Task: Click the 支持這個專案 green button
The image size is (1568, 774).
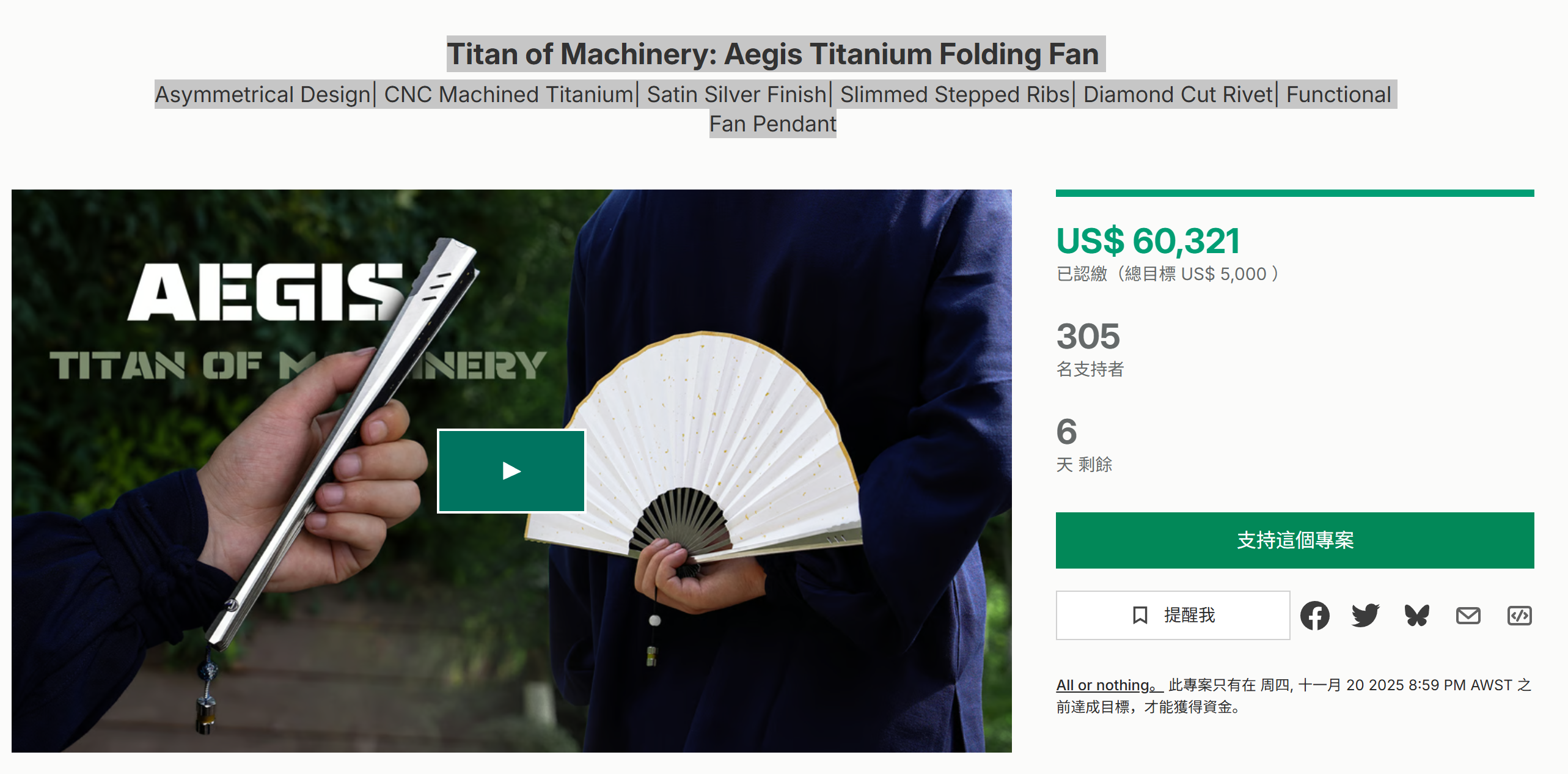Action: point(1295,540)
